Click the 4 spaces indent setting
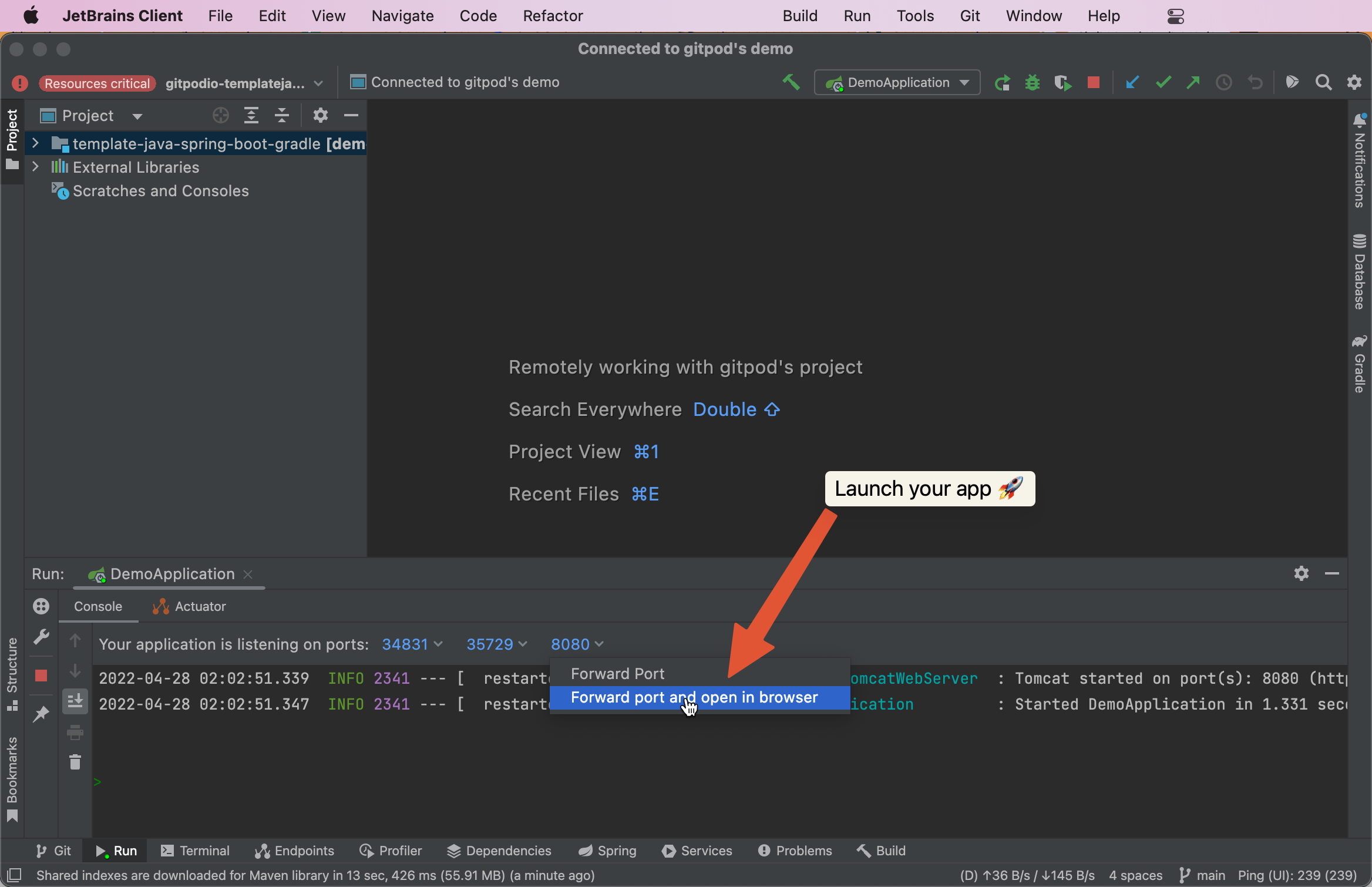 point(1135,875)
